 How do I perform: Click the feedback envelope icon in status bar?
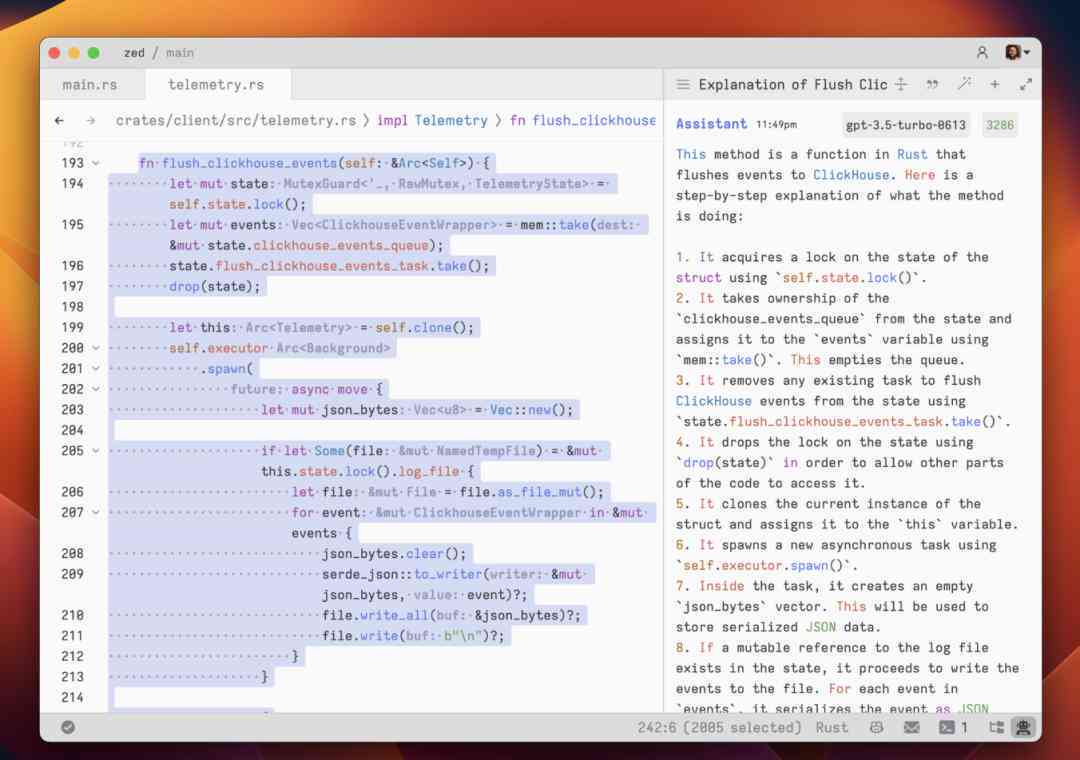point(911,727)
